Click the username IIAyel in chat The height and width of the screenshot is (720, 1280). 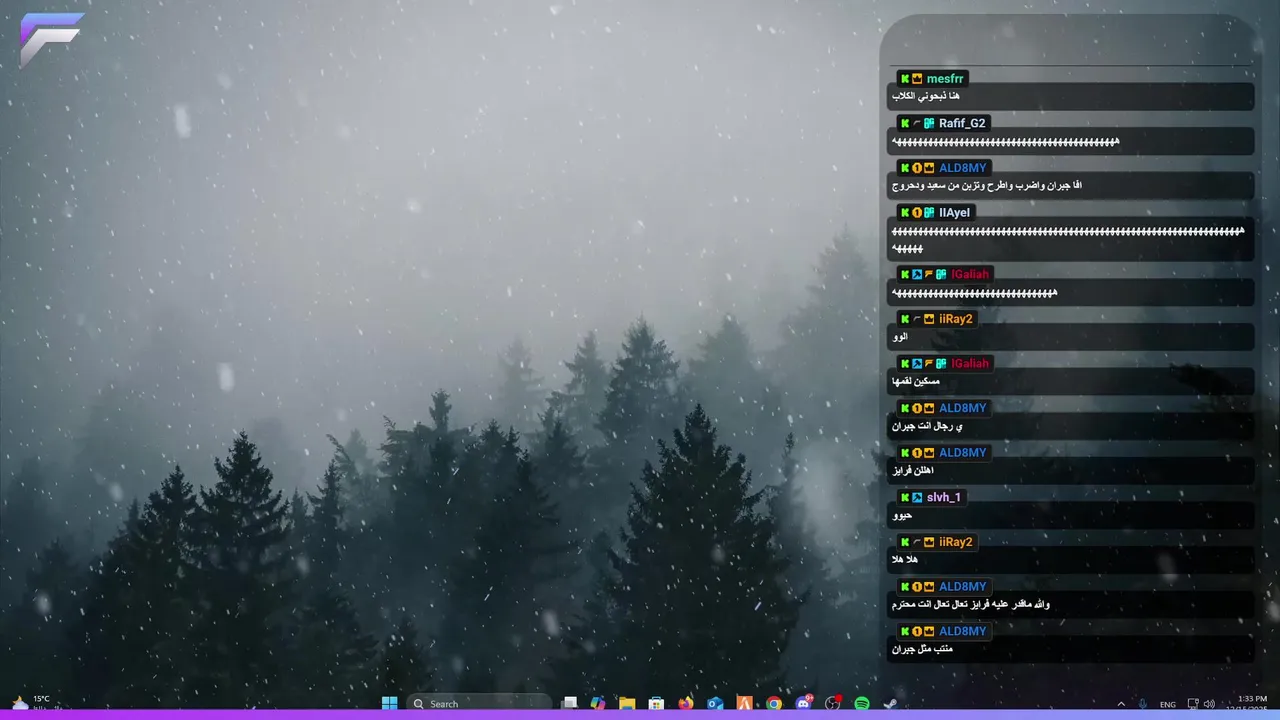[x=955, y=212]
